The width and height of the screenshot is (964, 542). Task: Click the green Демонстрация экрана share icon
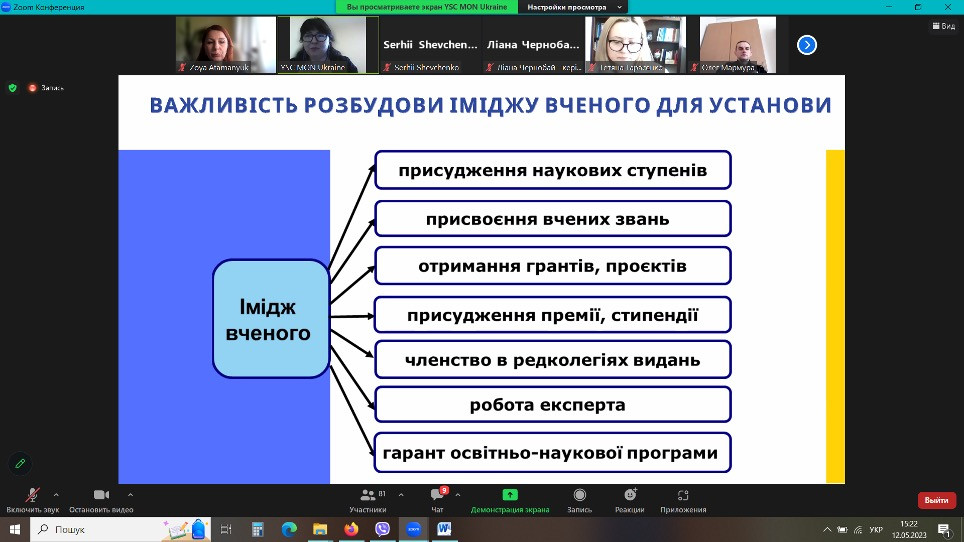(510, 495)
